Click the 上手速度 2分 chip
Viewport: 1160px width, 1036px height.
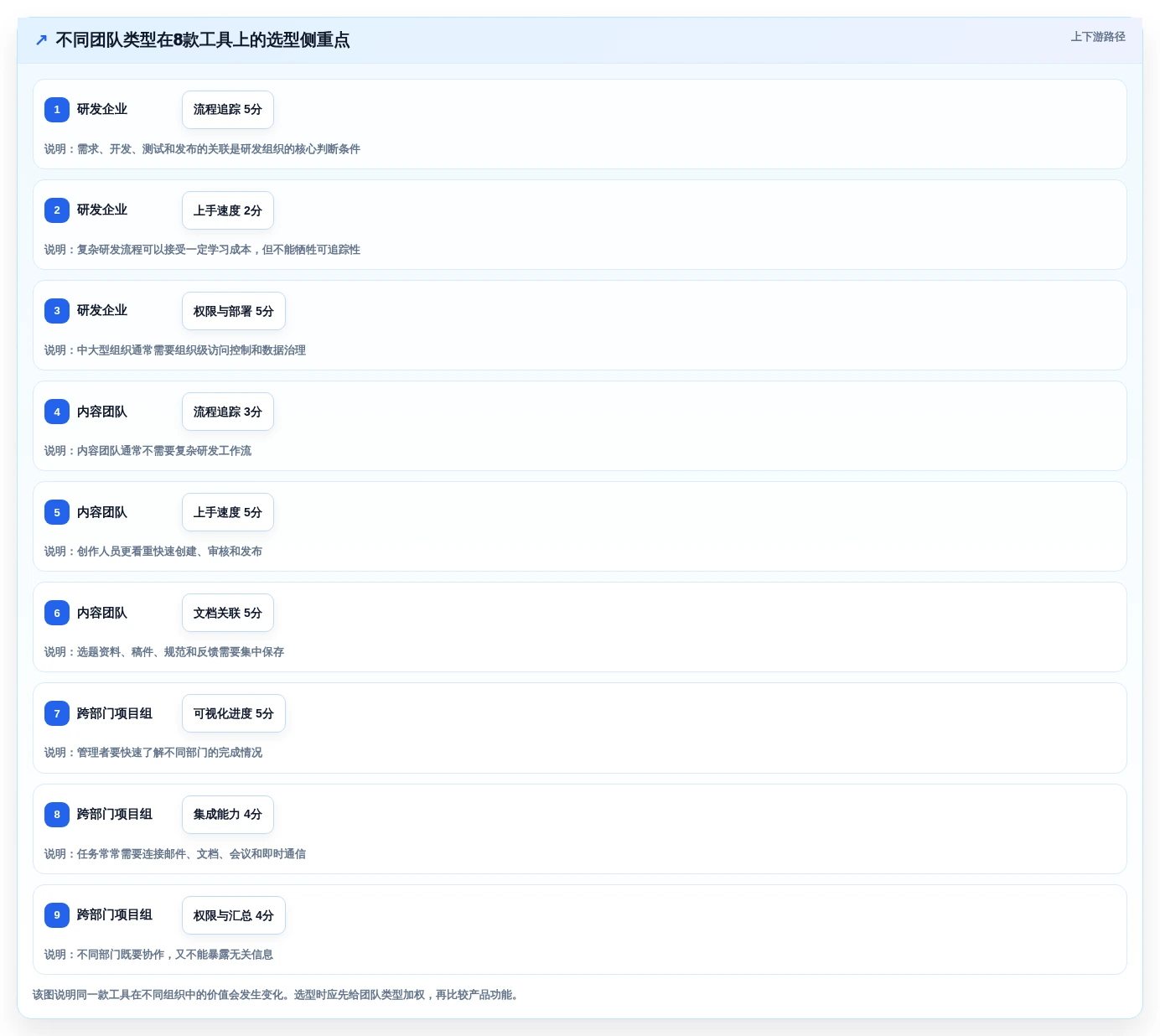click(x=228, y=210)
